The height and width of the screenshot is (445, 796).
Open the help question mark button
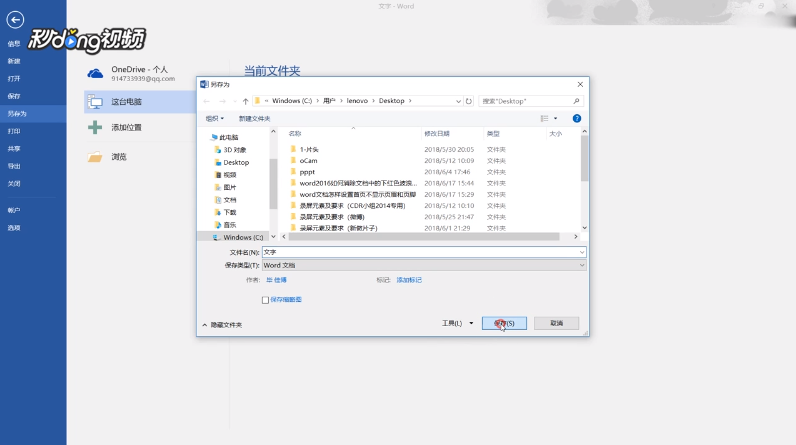(577, 118)
